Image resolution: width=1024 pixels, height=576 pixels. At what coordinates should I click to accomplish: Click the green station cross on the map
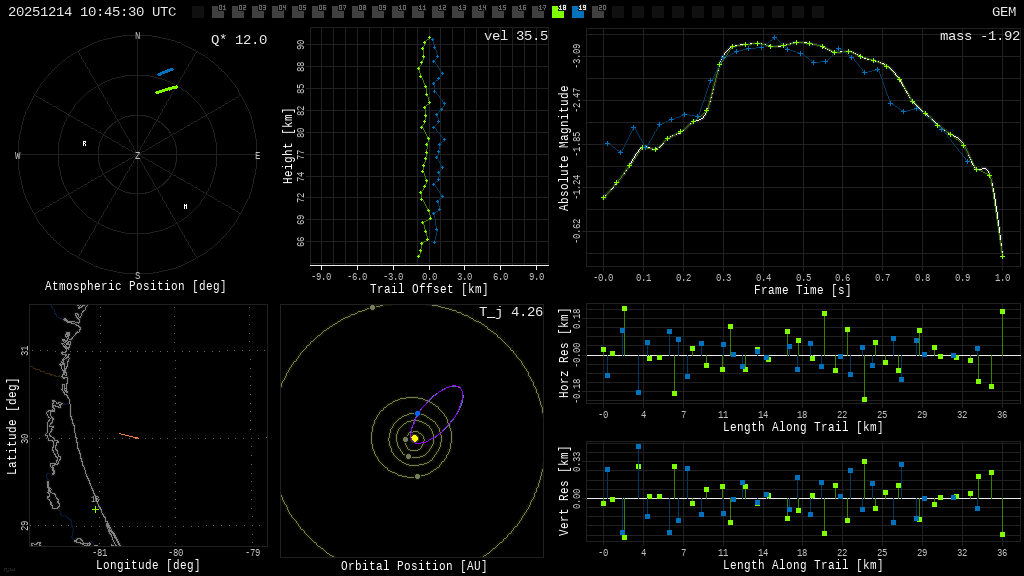point(96,509)
